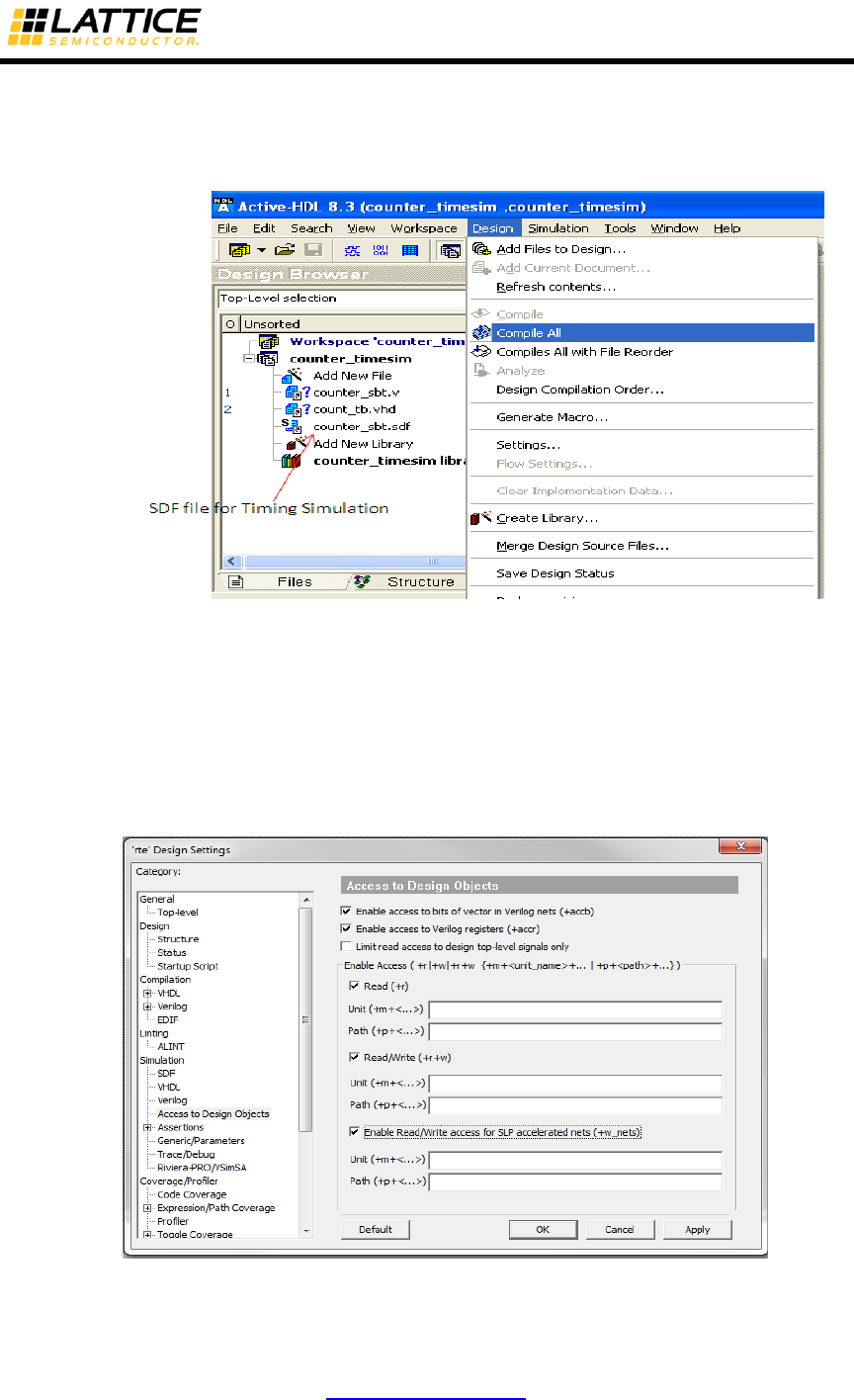Choose Refresh contents from Design menu
The image size is (854, 1400).
pyautogui.click(x=555, y=287)
